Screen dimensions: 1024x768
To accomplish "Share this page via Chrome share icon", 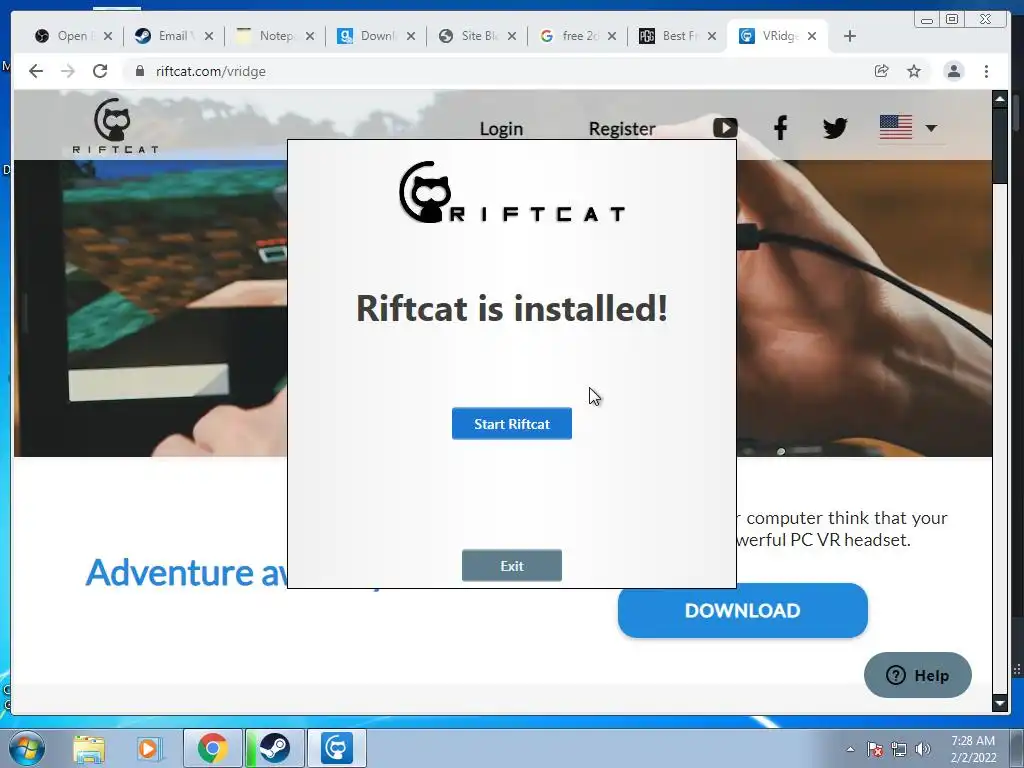I will click(x=882, y=71).
